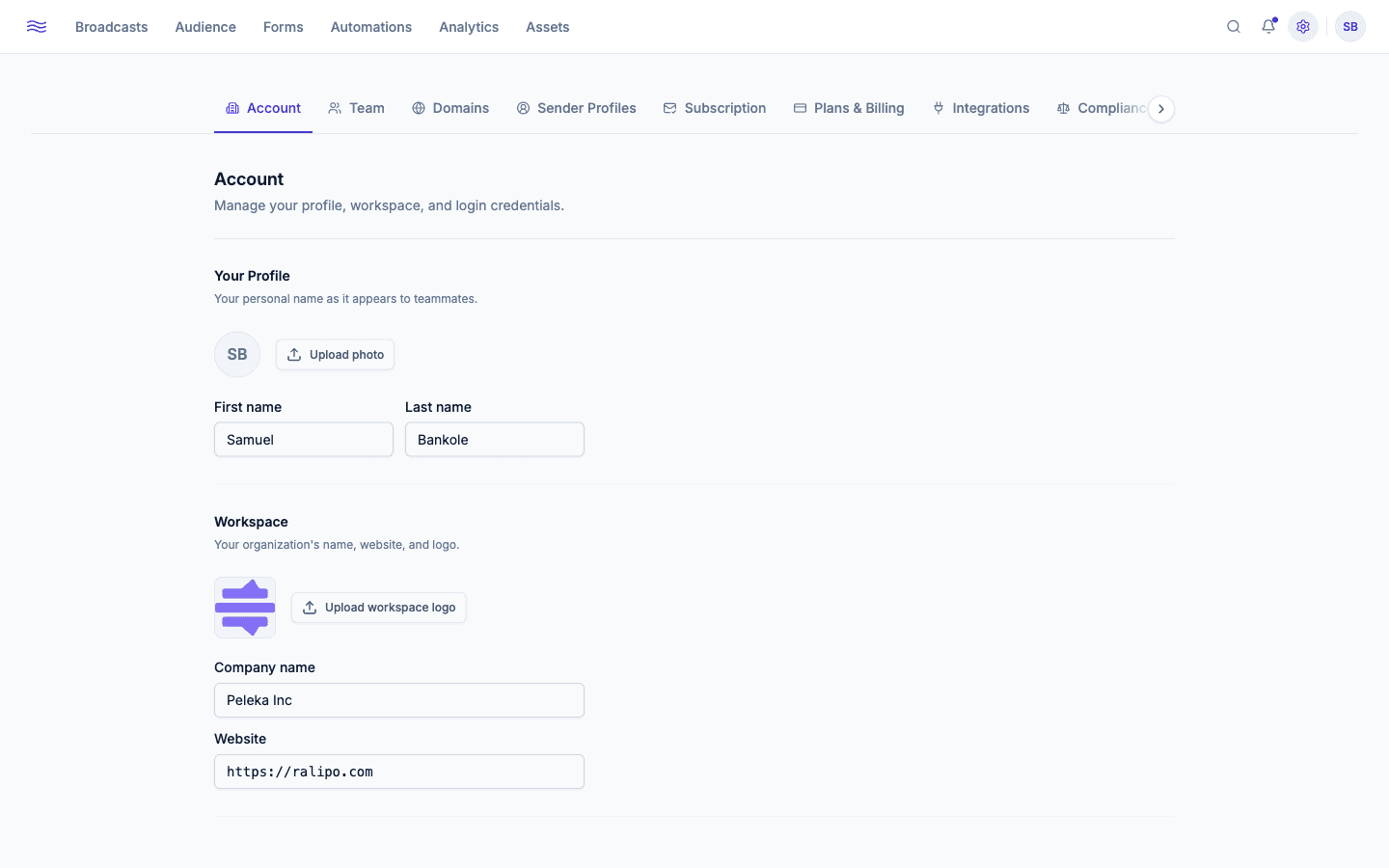Click the wave logo in top navigation

(37, 27)
